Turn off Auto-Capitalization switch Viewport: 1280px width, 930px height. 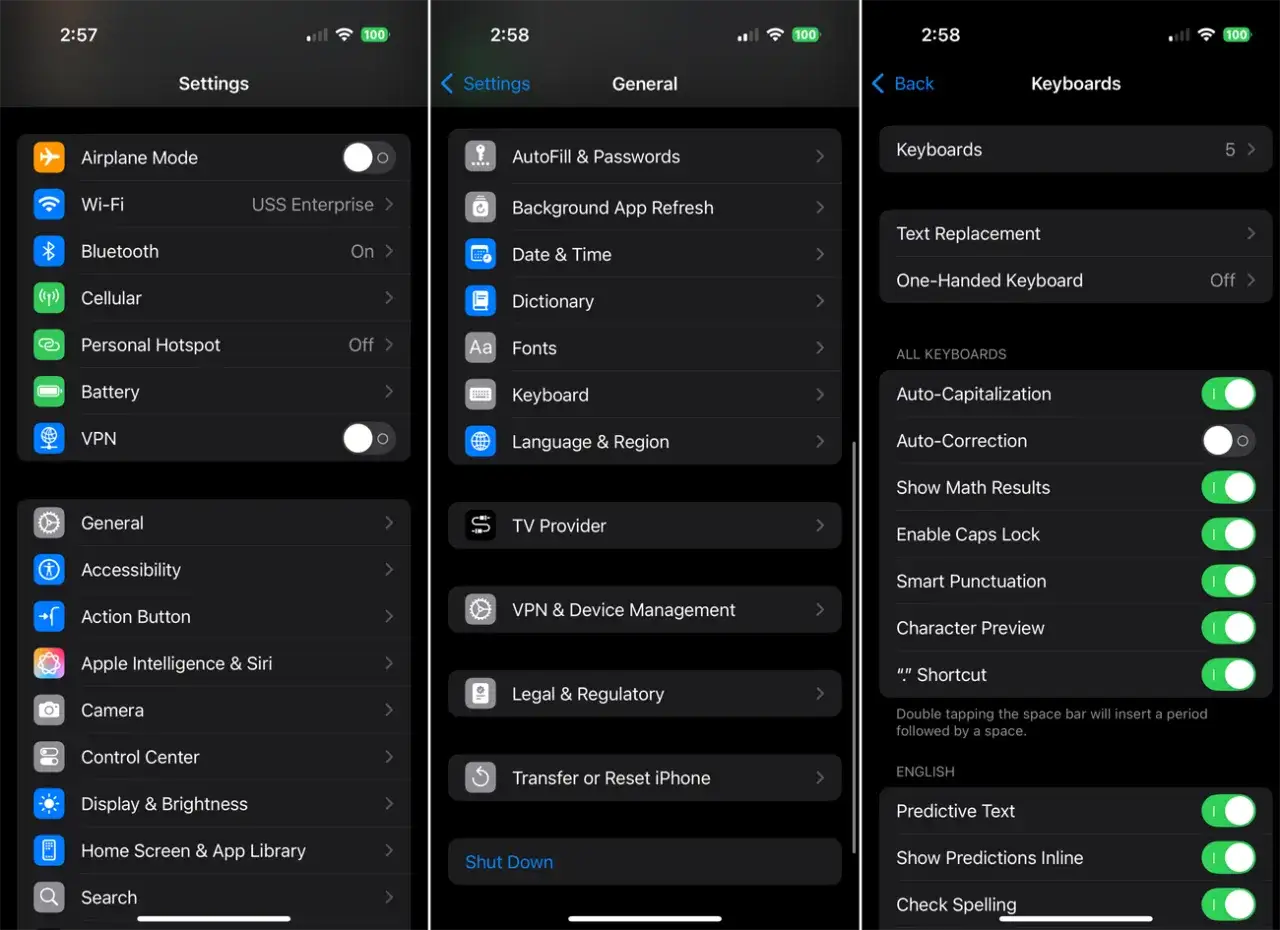[x=1228, y=394]
